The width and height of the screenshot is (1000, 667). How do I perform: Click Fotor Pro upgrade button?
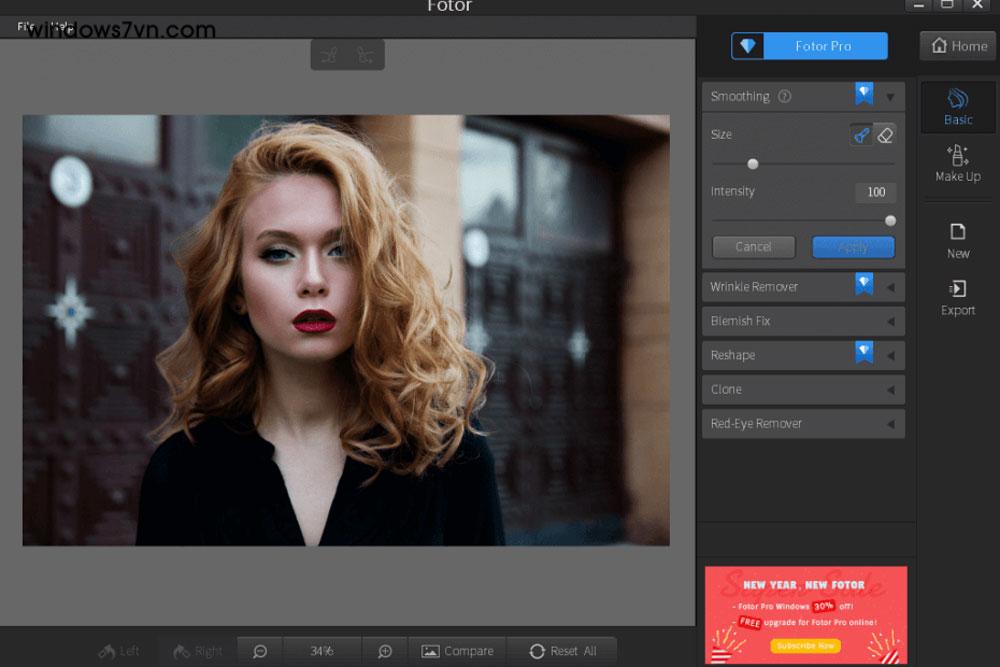click(809, 46)
